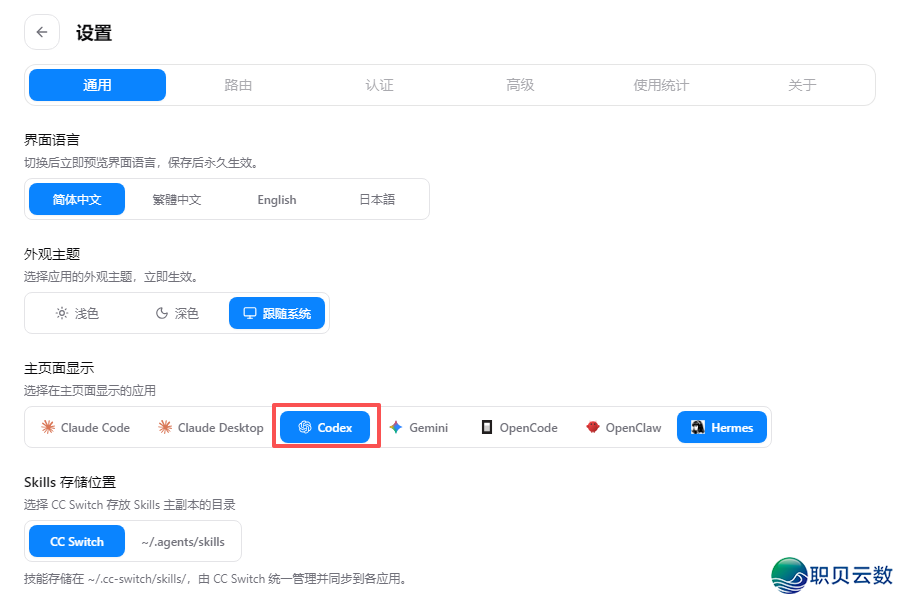The width and height of the screenshot is (900, 600).
Task: Toggle Gemini display on main page
Action: click(x=418, y=427)
